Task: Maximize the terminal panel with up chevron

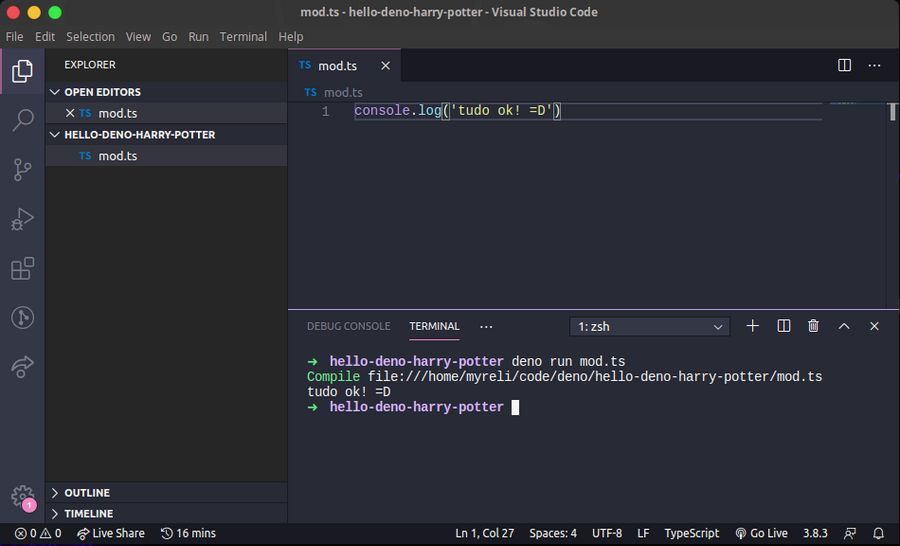Action: (844, 326)
